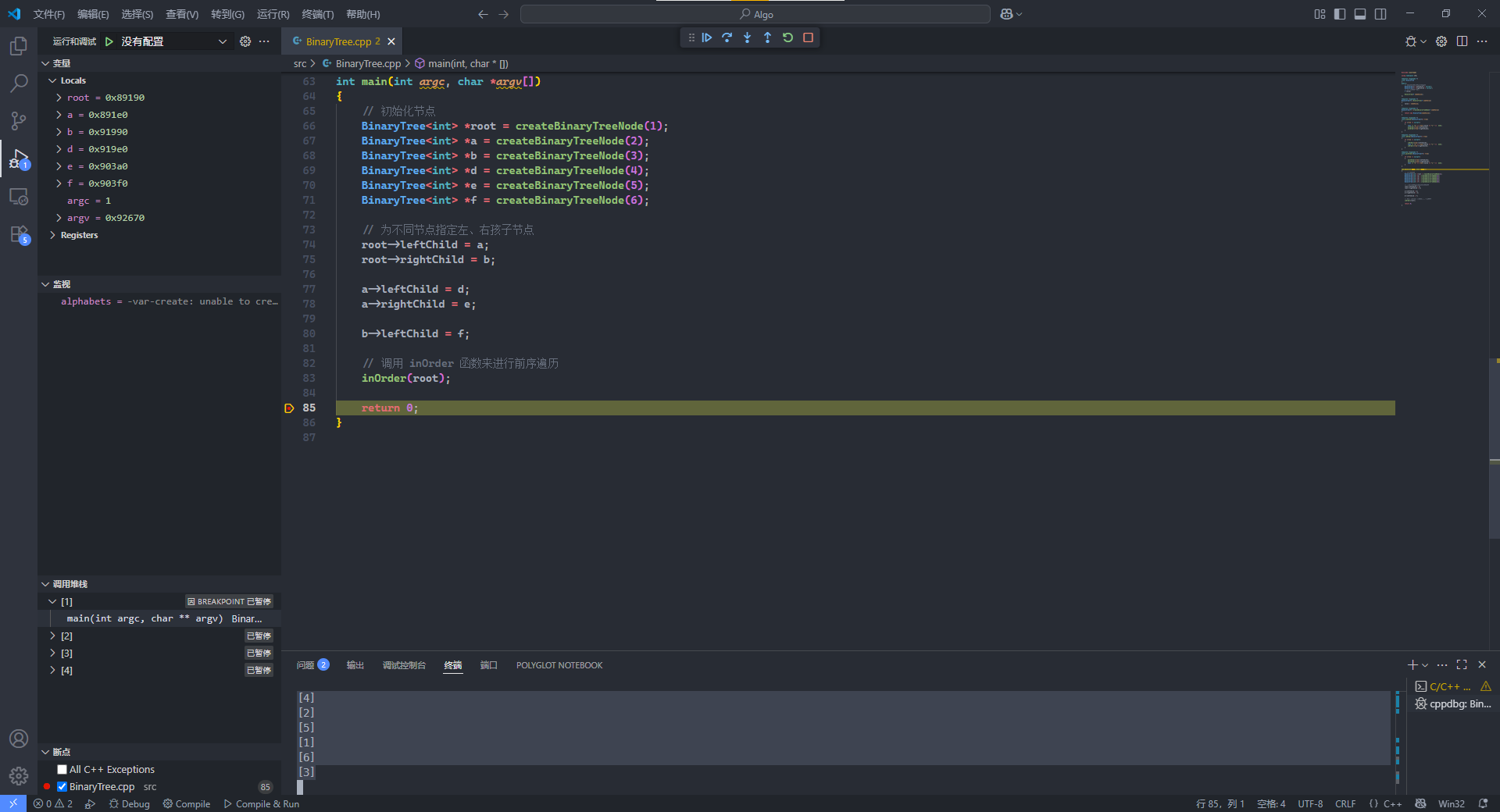
Task: Stop the debugging session
Action: pos(808,37)
